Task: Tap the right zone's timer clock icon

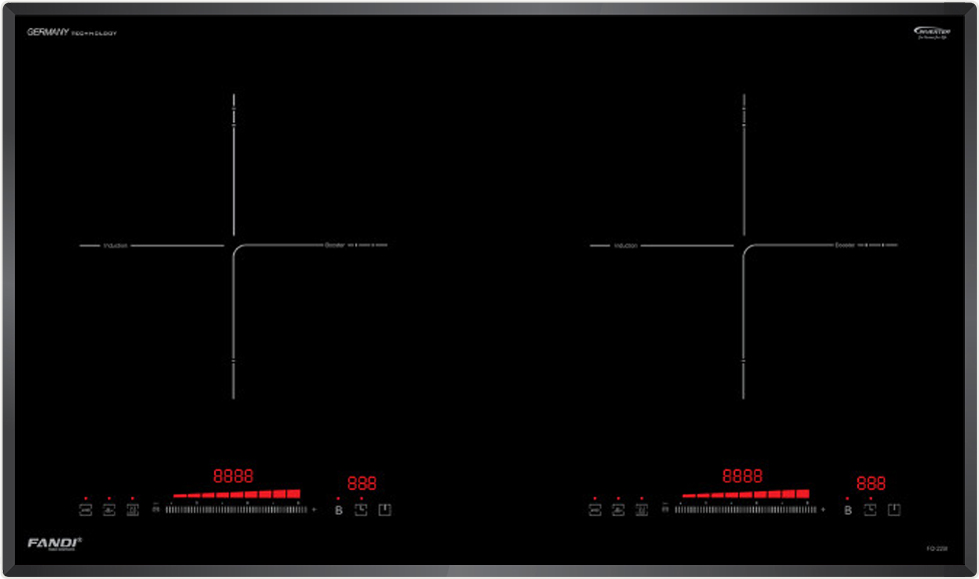Action: (870, 510)
